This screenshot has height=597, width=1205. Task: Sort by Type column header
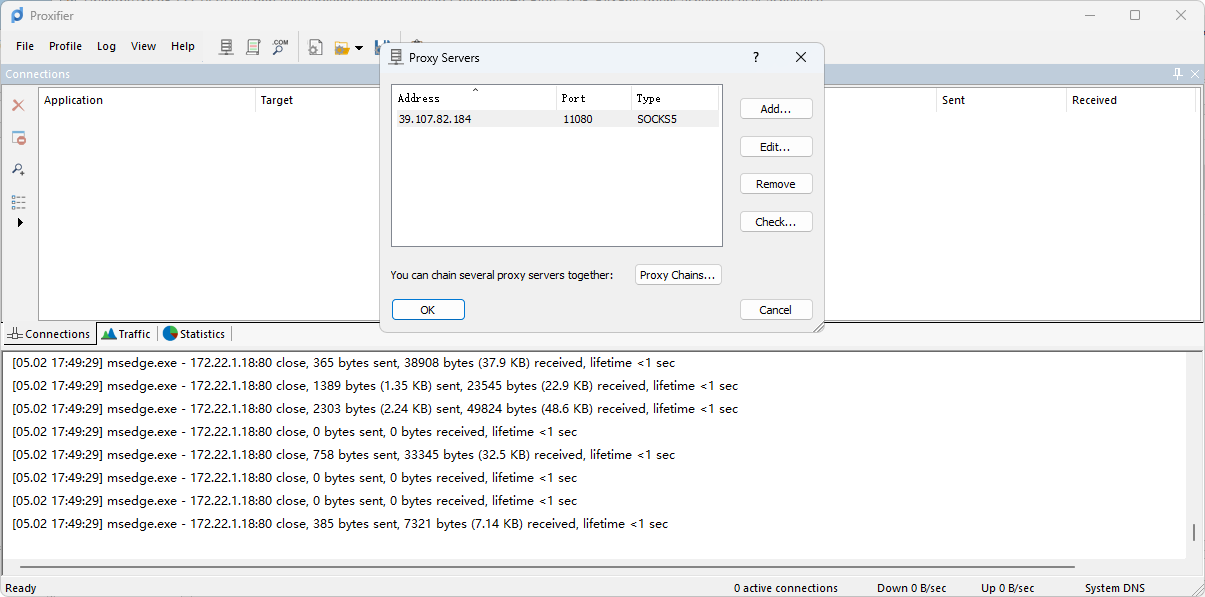pyautogui.click(x=676, y=98)
